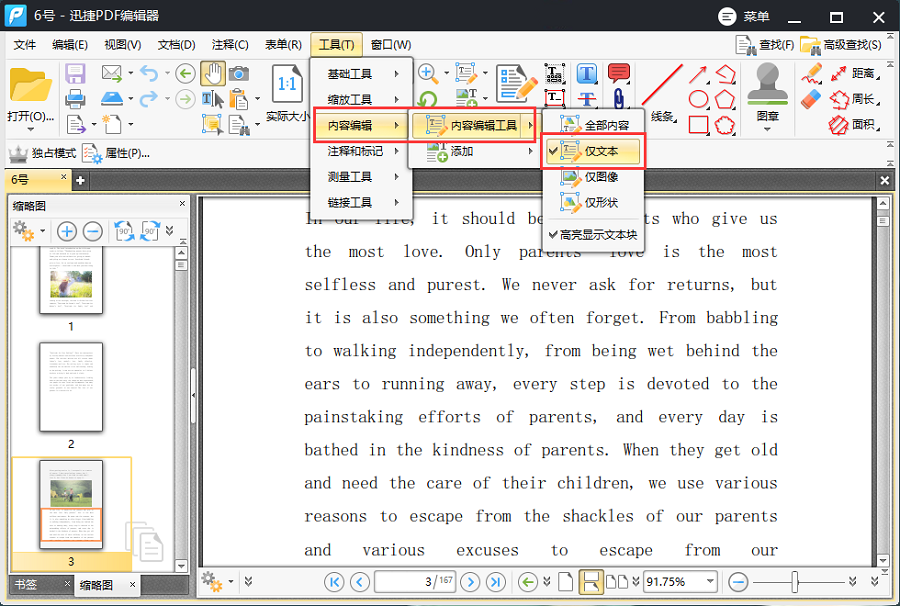
Task: Click the print icon
Action: pyautogui.click(x=75, y=99)
